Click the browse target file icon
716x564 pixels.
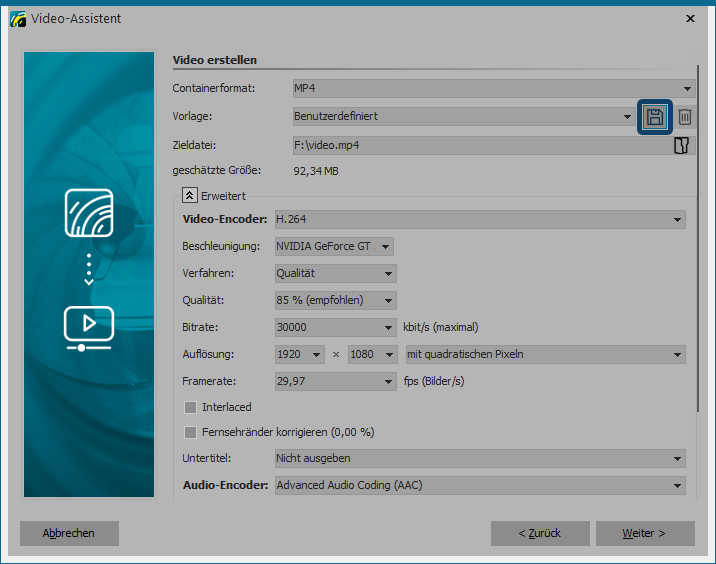(x=682, y=146)
